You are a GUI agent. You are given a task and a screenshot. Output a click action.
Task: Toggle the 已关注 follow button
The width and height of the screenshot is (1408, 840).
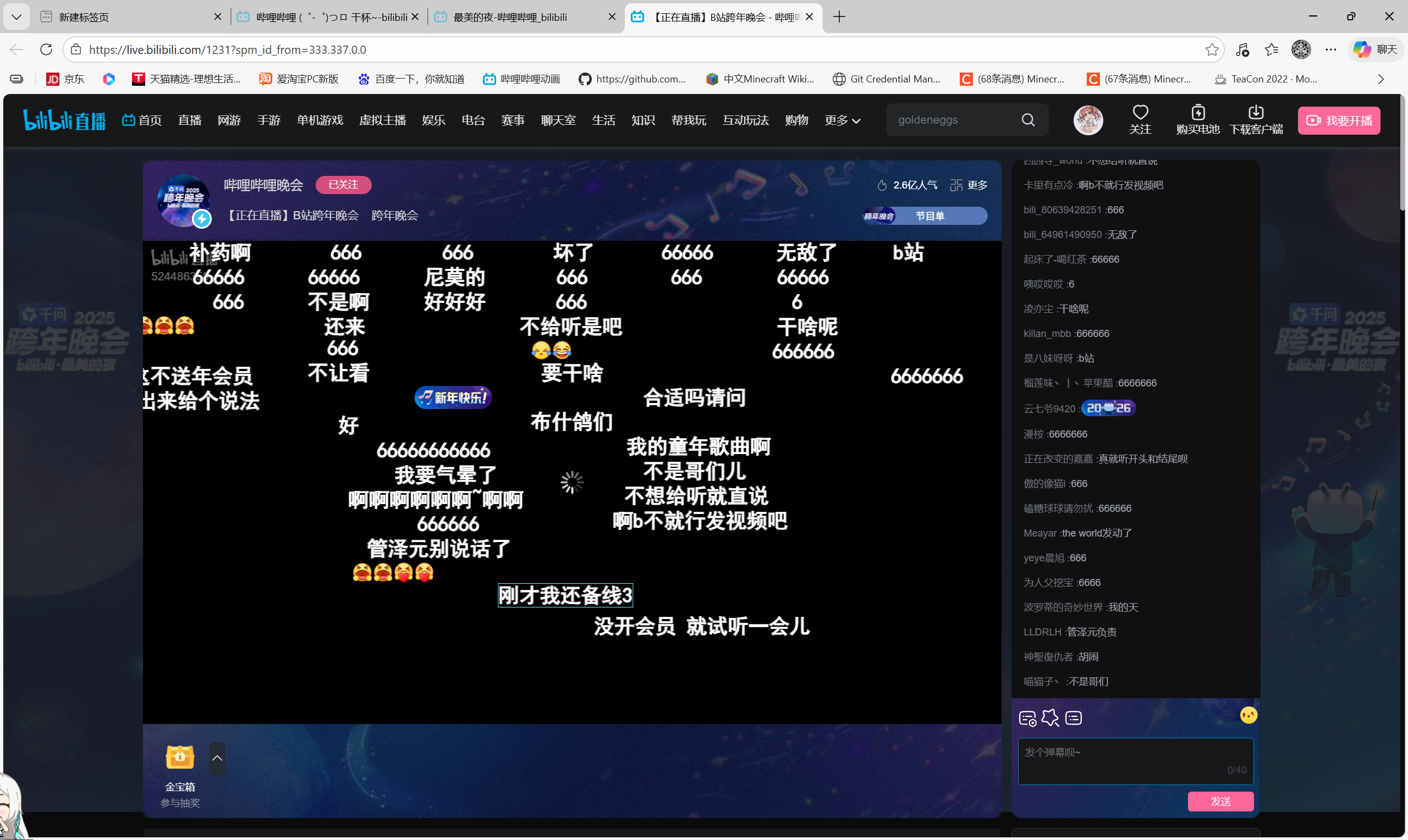click(x=343, y=185)
